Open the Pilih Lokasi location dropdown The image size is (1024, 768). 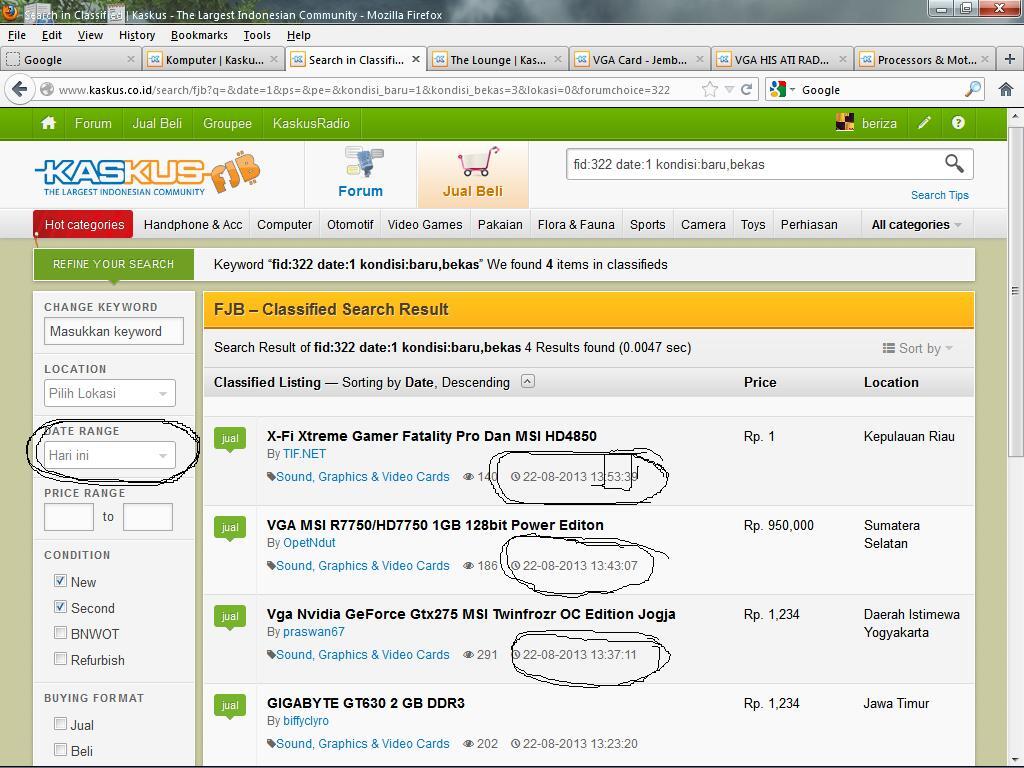110,393
